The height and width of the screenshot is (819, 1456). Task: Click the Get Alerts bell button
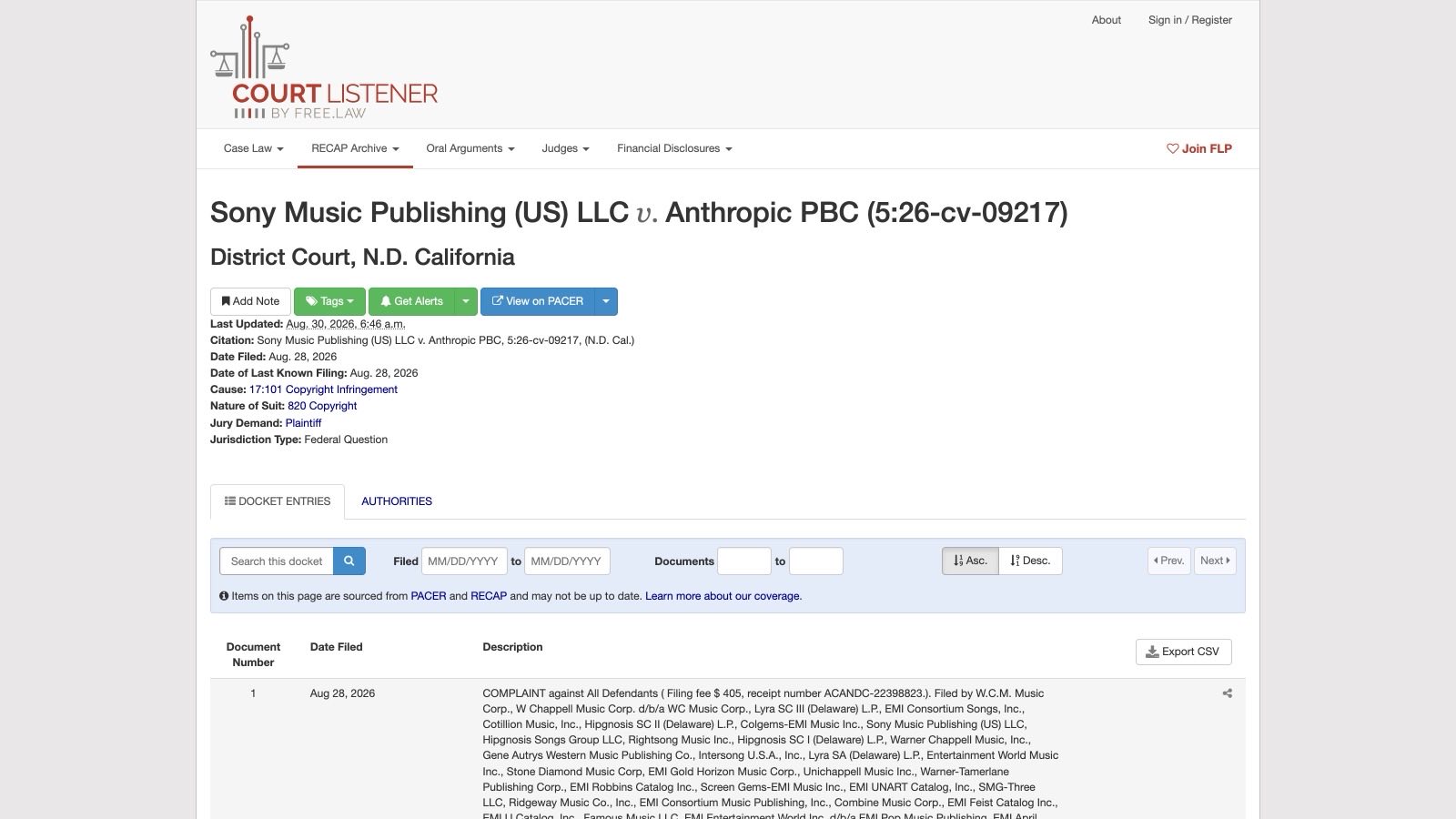click(x=411, y=301)
